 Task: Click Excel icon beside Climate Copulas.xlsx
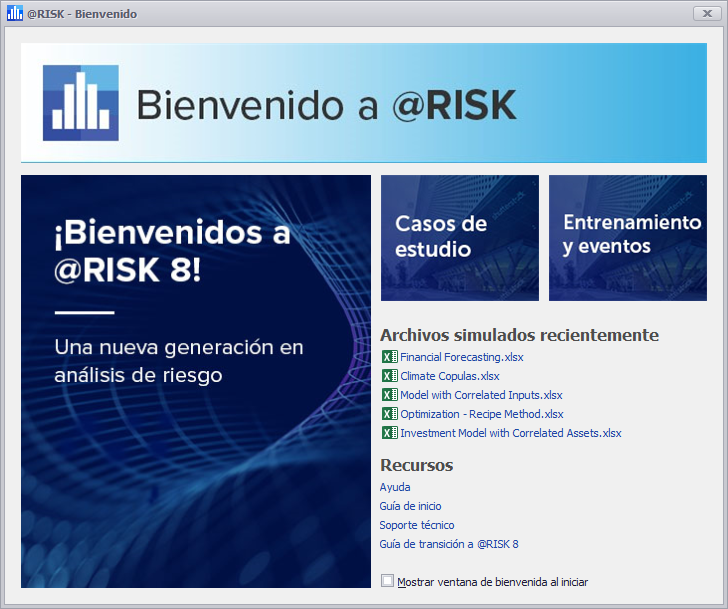tap(389, 376)
